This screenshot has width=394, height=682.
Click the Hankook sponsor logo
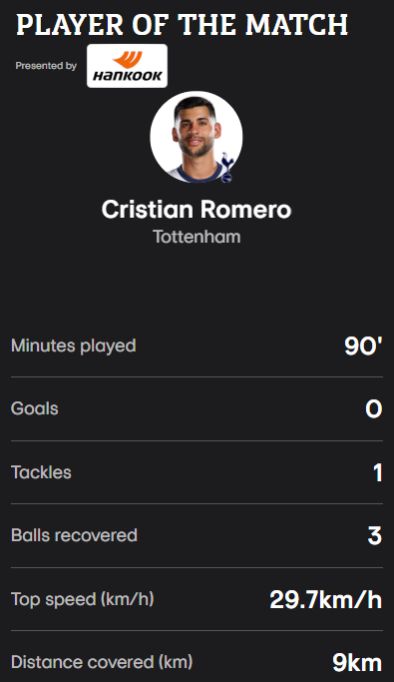click(x=127, y=66)
